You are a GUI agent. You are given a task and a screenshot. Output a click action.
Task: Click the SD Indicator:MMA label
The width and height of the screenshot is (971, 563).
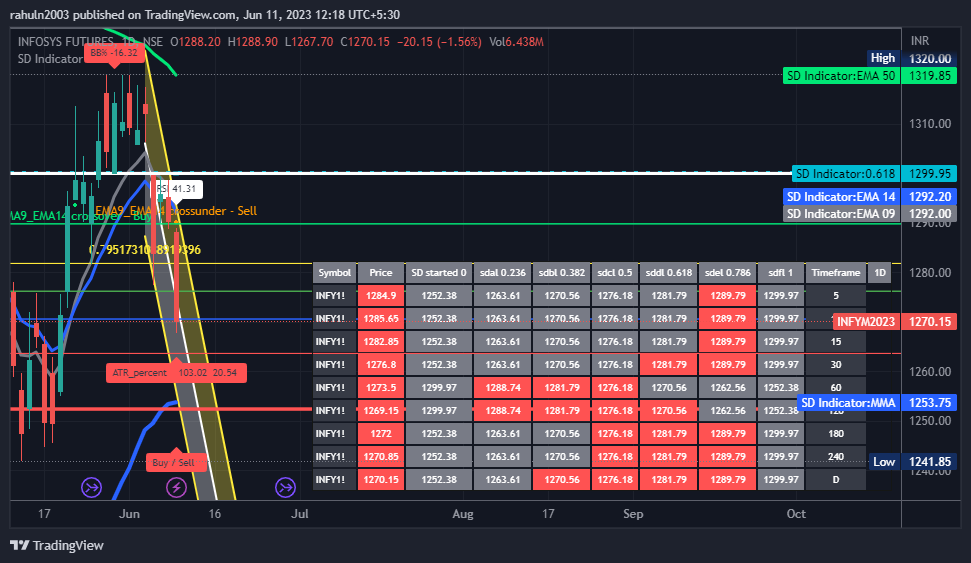click(x=877, y=403)
